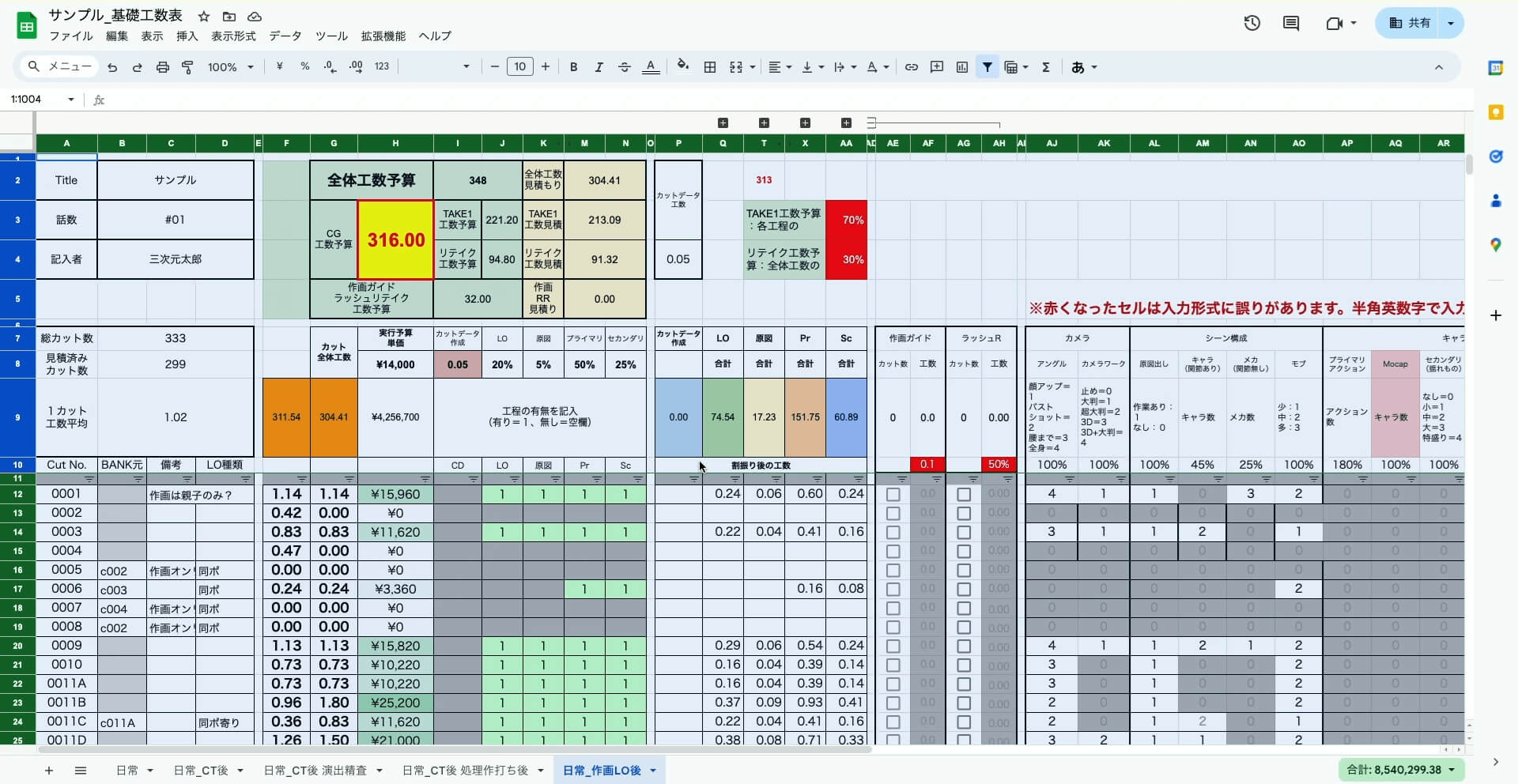Toggle italic formatting
The width and height of the screenshot is (1518, 784).
tap(599, 67)
